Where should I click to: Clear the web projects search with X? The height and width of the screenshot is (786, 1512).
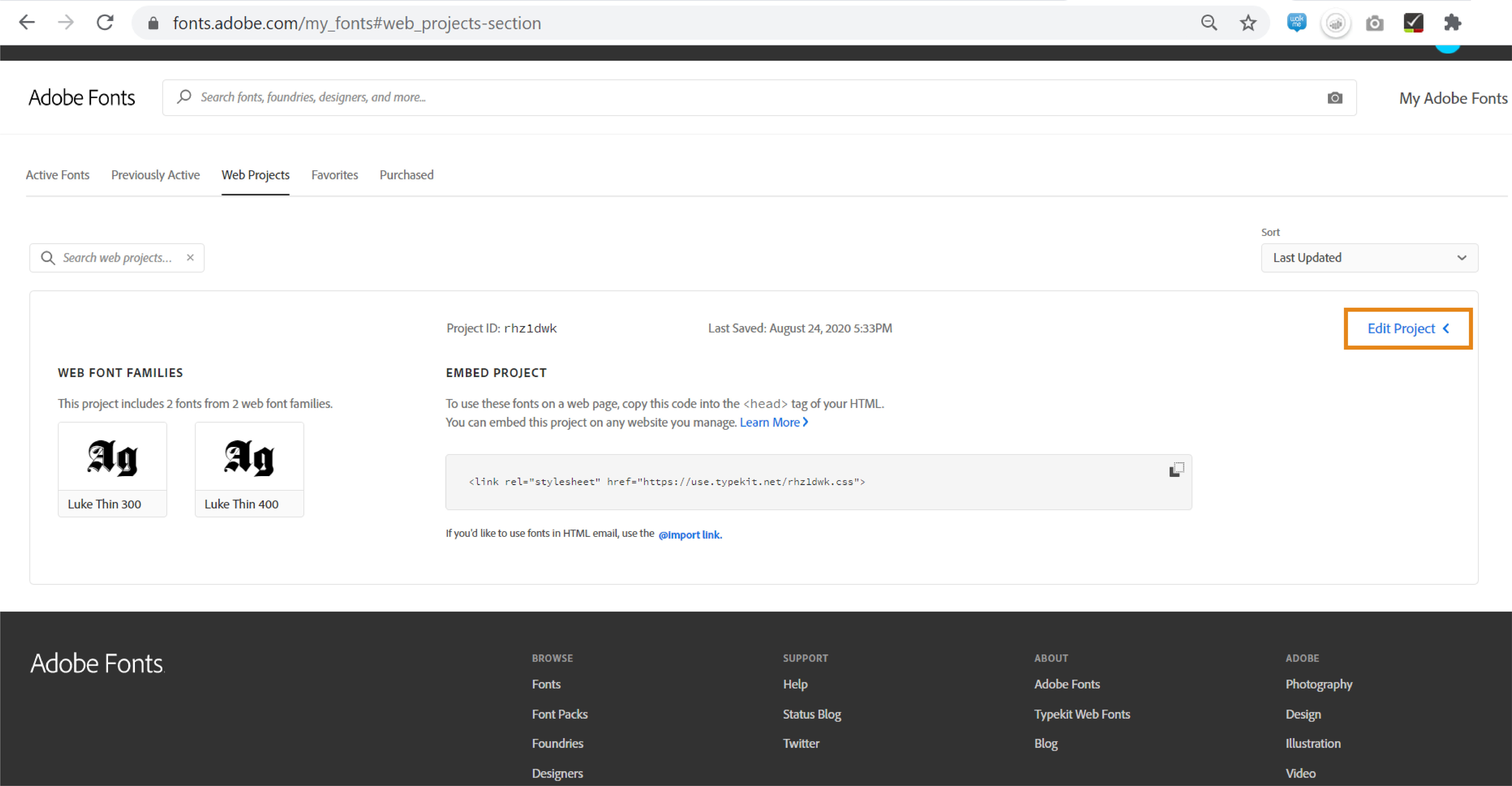(x=190, y=258)
